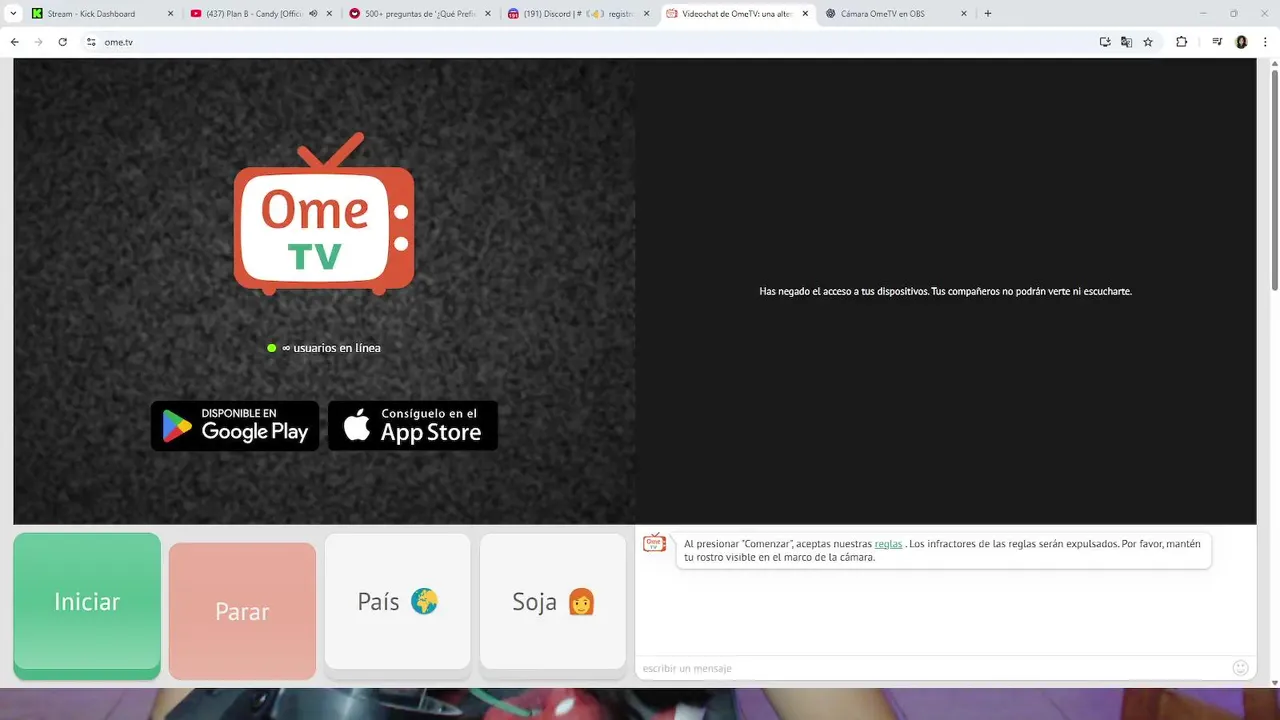Image resolution: width=1280 pixels, height=720 pixels.
Task: Click the red Parar button
Action: [x=242, y=611]
